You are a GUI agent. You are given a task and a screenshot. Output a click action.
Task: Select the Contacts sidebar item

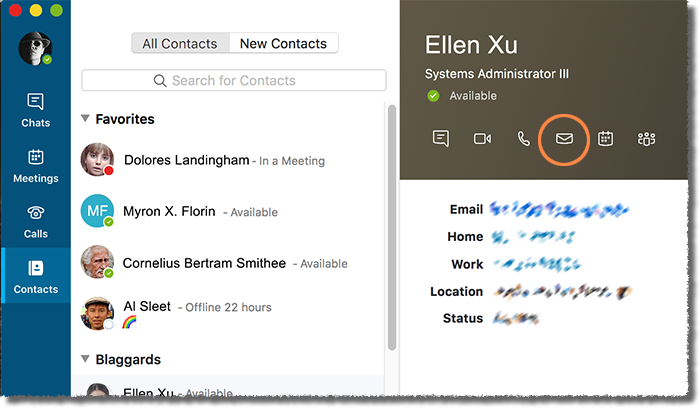click(36, 276)
